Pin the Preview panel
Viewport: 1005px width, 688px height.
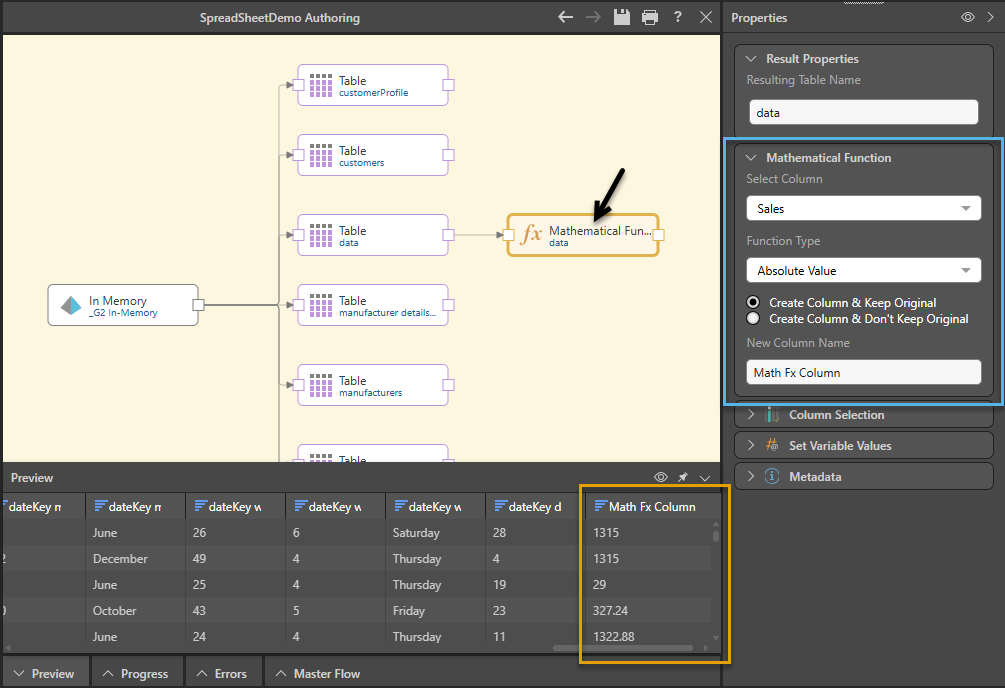point(683,478)
